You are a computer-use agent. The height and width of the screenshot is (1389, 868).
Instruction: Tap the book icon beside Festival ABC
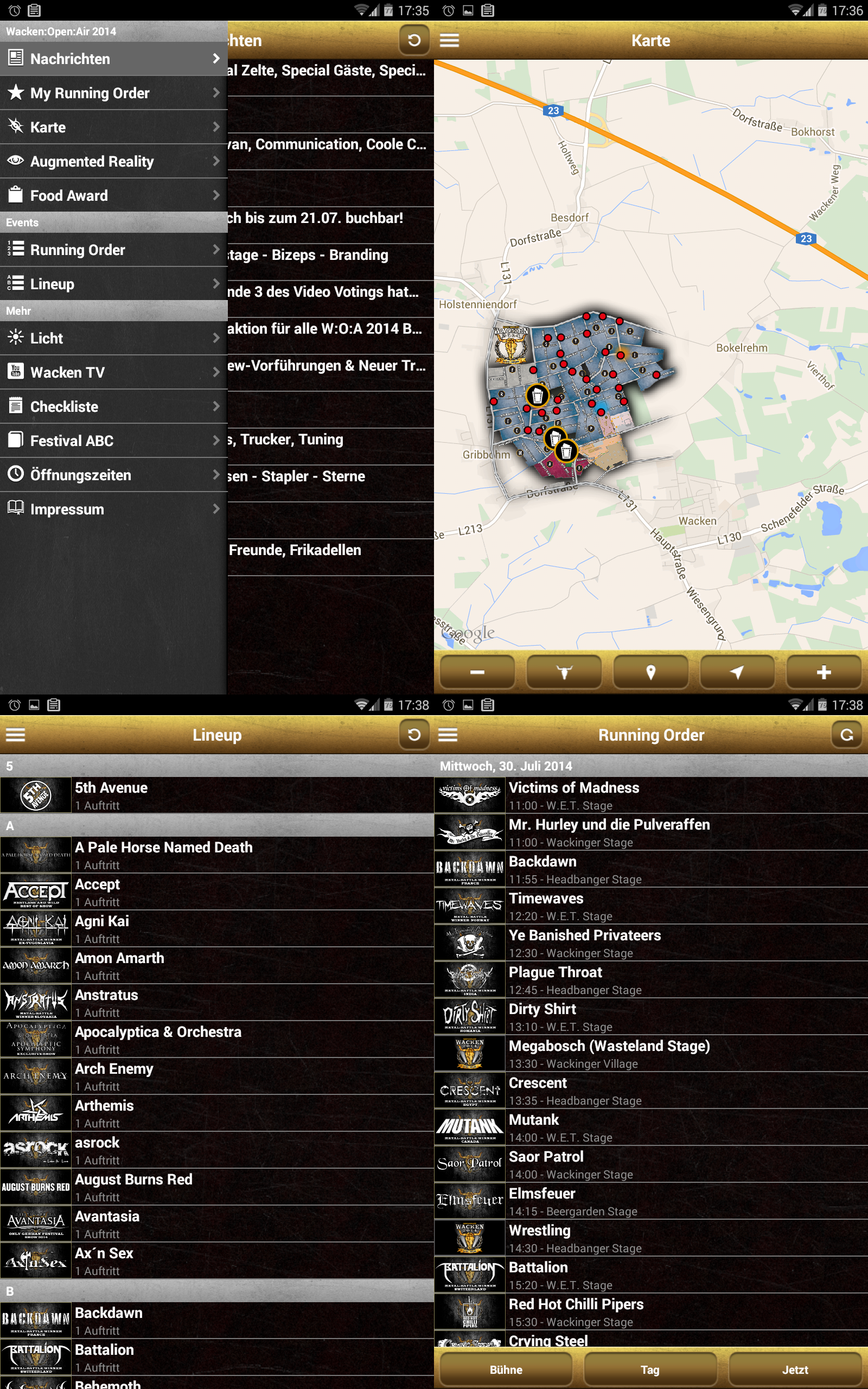coord(16,439)
